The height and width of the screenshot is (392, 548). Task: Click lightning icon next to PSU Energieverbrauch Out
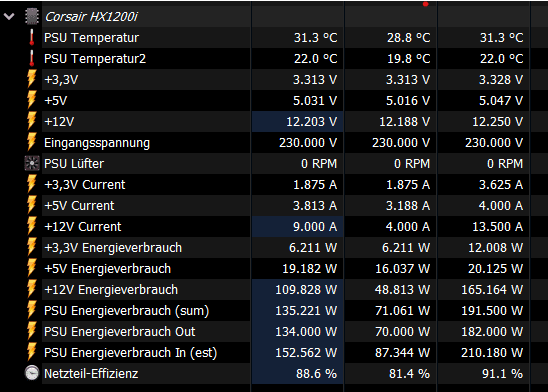31,331
